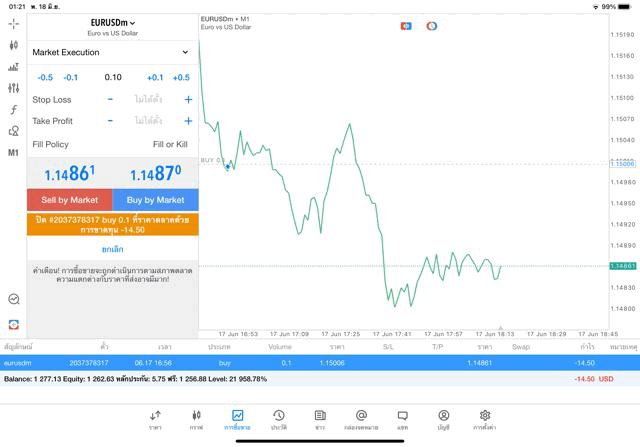Expand the EURUSDm symbol dropdown
Screen dimensions: 640x447
point(112,22)
